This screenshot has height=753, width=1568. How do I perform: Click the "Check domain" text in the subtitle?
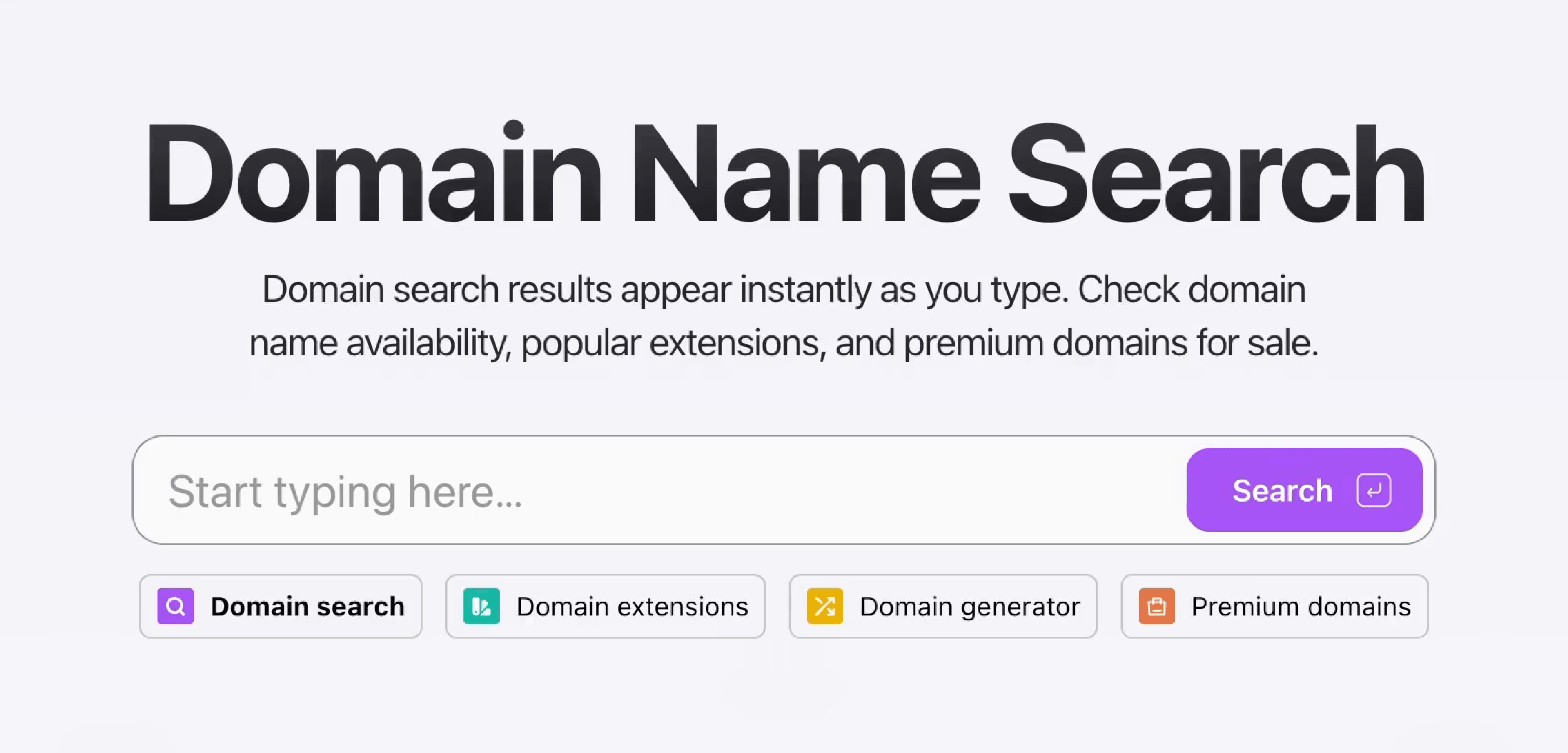point(1191,289)
